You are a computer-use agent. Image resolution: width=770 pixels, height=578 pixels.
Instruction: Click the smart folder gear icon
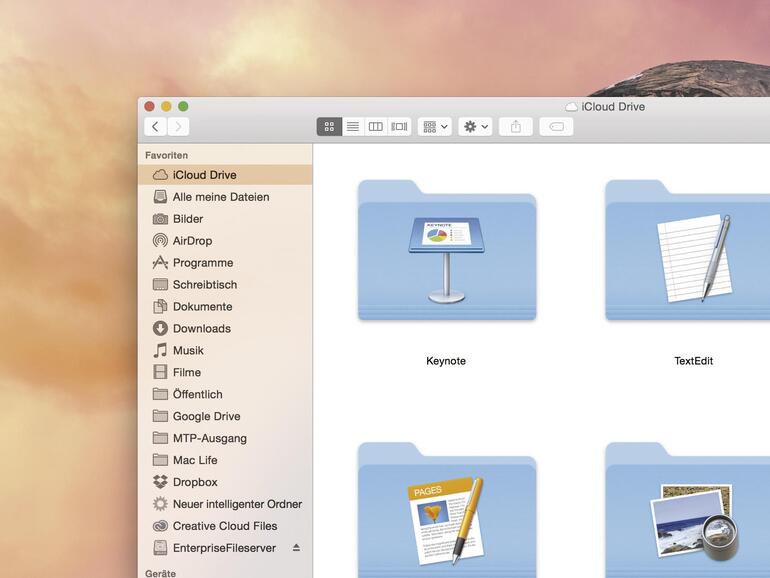point(160,504)
